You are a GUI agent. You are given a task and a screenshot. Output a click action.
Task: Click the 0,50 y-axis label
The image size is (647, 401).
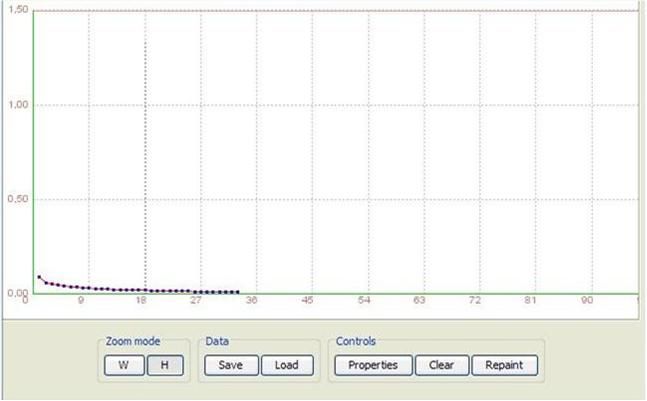click(18, 199)
